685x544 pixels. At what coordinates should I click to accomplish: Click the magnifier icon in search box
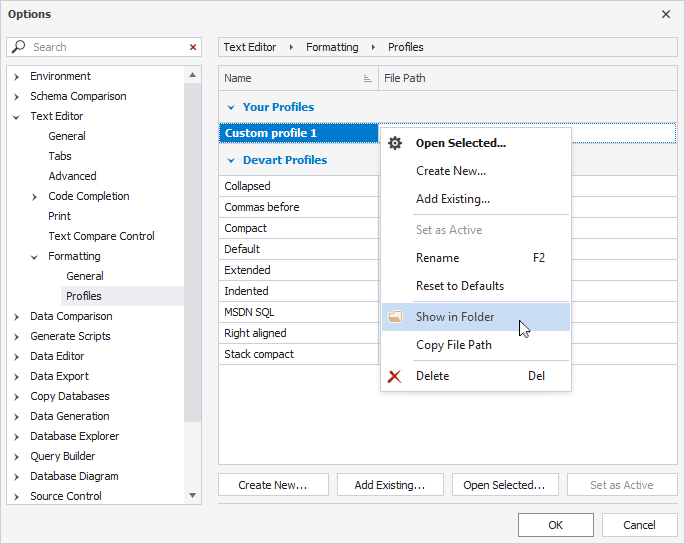point(19,47)
